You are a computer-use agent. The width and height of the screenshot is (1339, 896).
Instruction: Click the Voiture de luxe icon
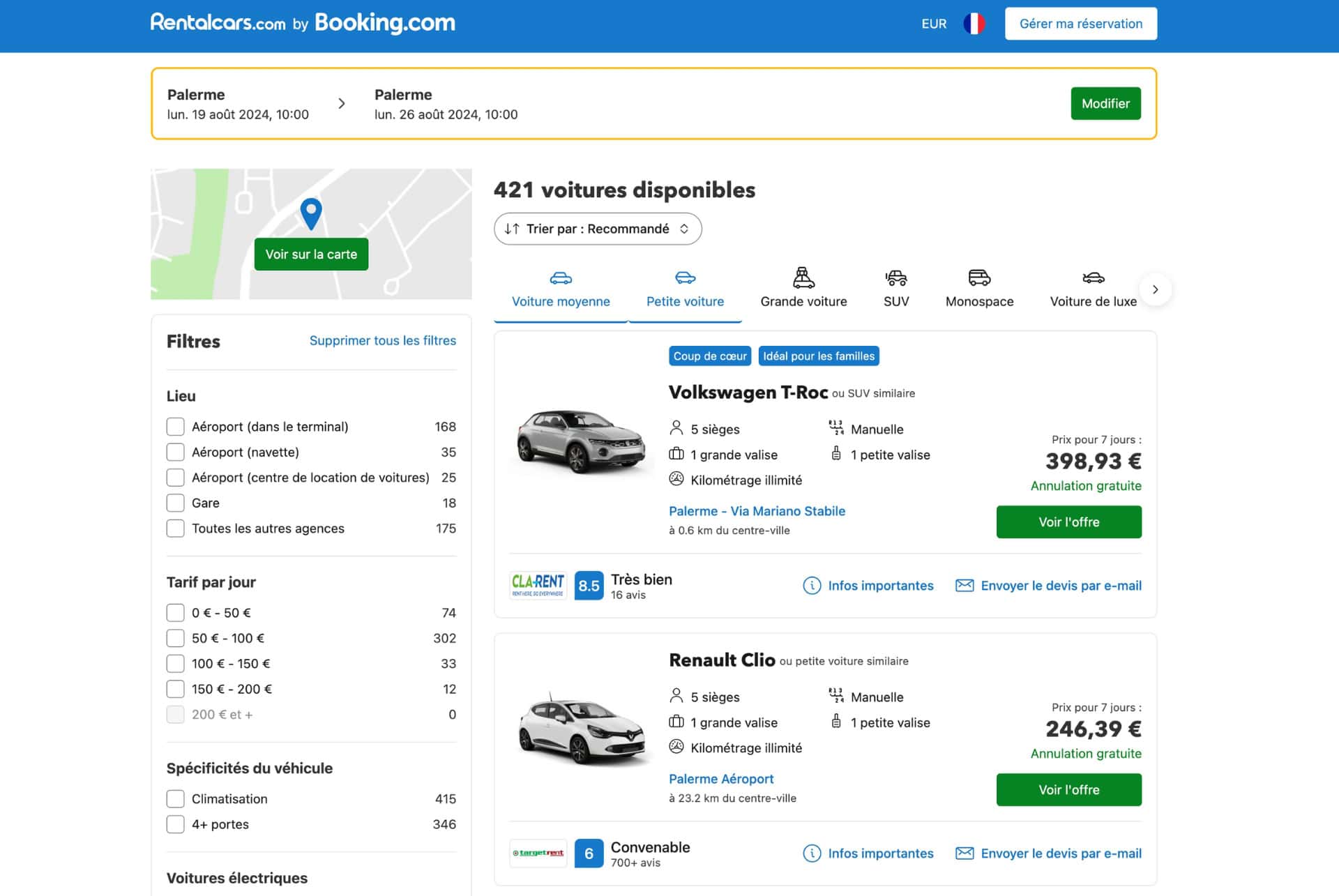pos(1093,278)
